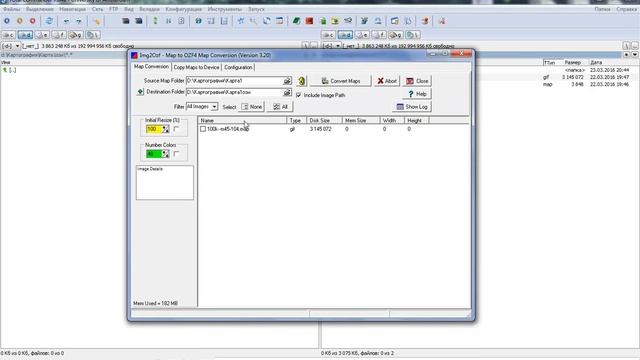Sort map list by Disk Size column
Image resolution: width=640 pixels, height=360 pixels.
pyautogui.click(x=324, y=120)
